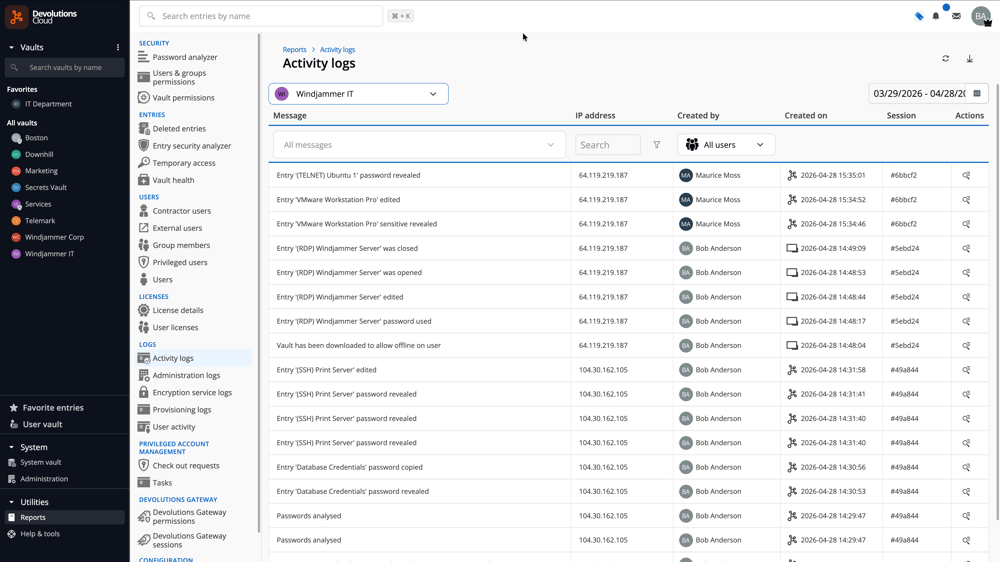Click the date range input field
This screenshot has height=562, width=1000.
coord(918,94)
